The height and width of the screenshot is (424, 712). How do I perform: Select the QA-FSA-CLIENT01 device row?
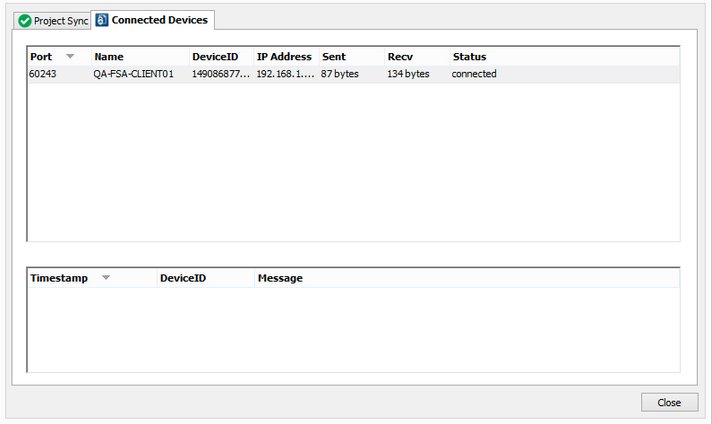pyautogui.click(x=134, y=74)
